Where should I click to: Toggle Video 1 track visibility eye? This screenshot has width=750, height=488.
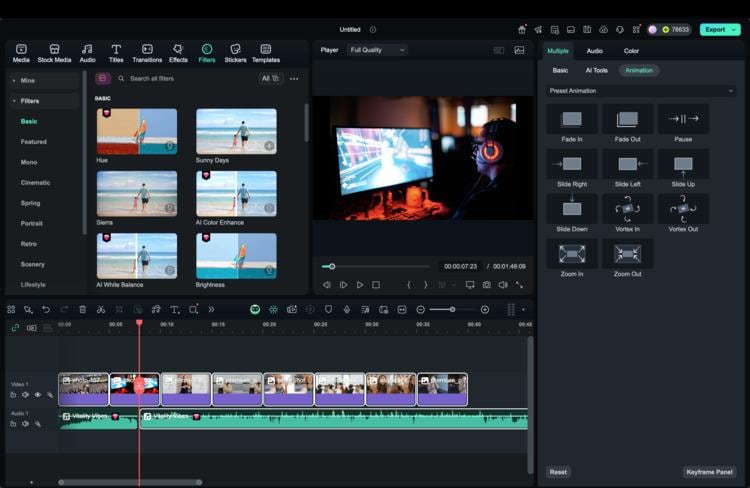37,395
